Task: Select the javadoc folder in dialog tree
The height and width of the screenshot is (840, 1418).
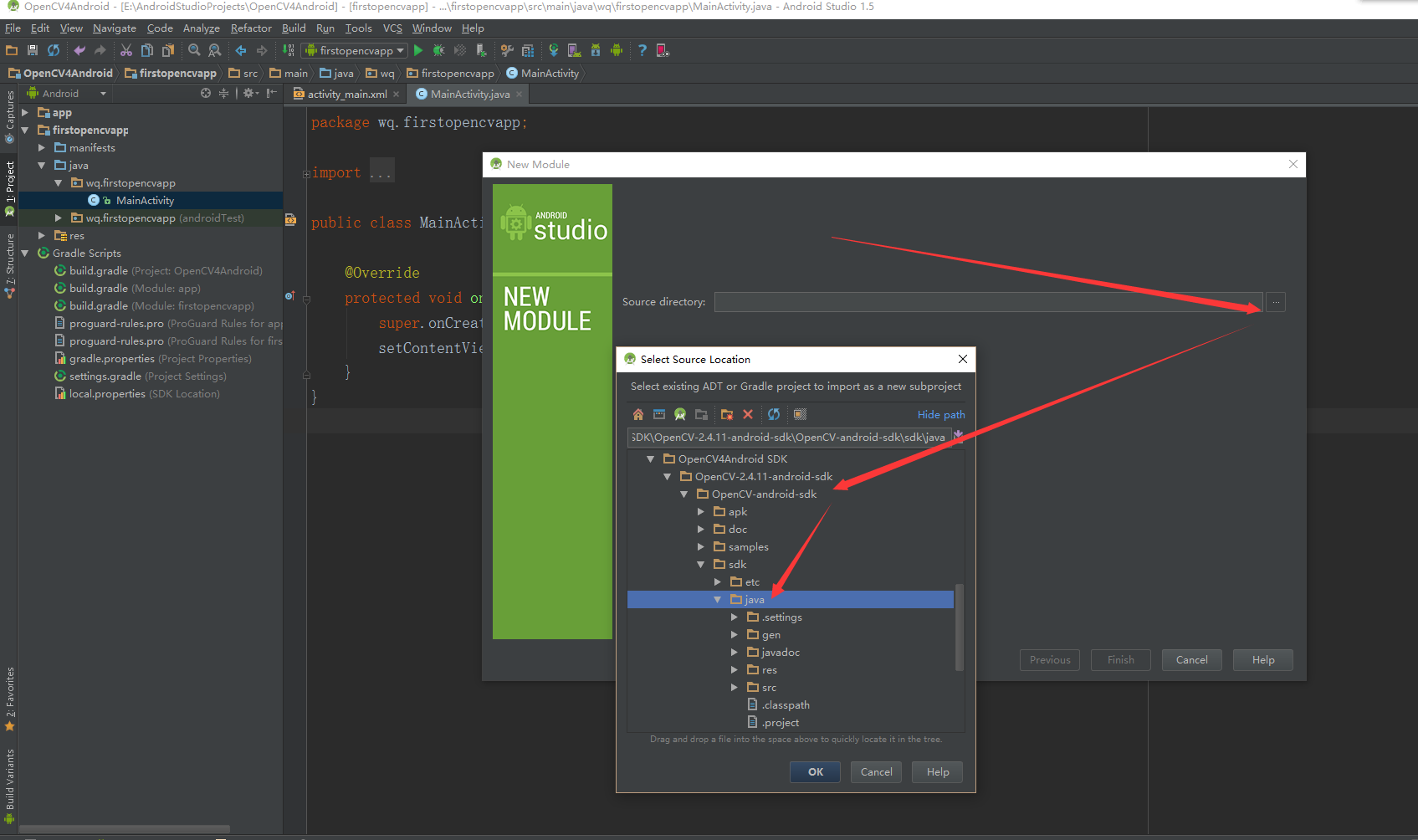Action: (x=781, y=652)
